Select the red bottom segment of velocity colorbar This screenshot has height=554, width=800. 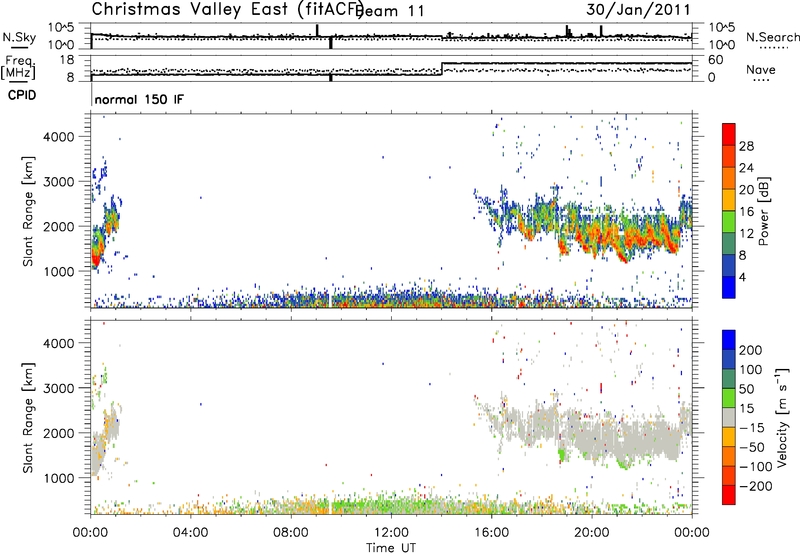coord(729,495)
